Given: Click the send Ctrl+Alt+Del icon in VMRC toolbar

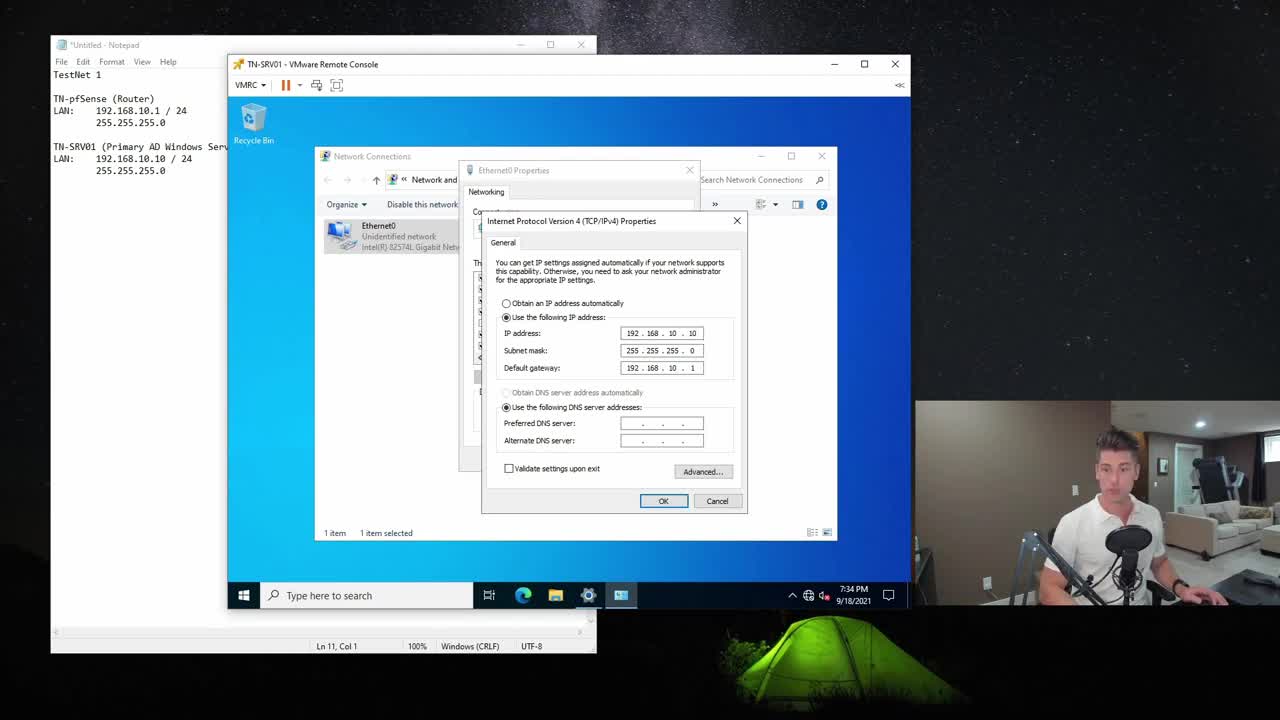Looking at the screenshot, I should (317, 85).
